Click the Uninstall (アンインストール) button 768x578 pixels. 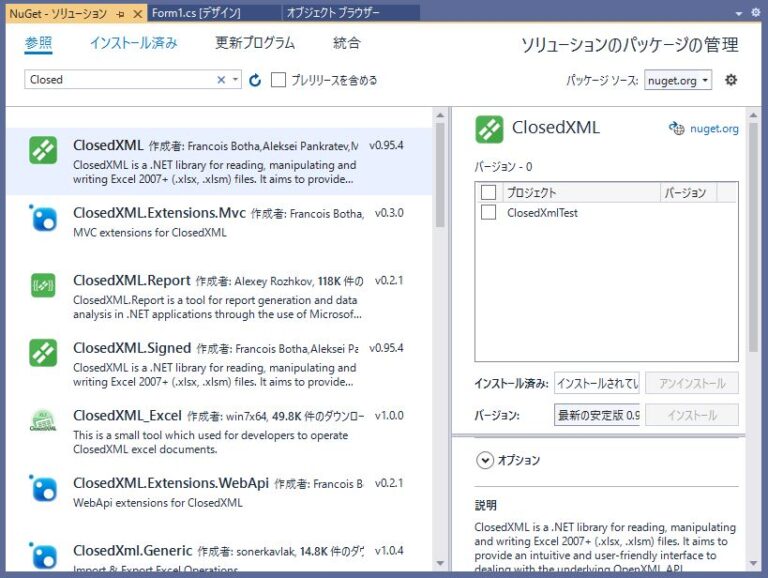click(692, 383)
